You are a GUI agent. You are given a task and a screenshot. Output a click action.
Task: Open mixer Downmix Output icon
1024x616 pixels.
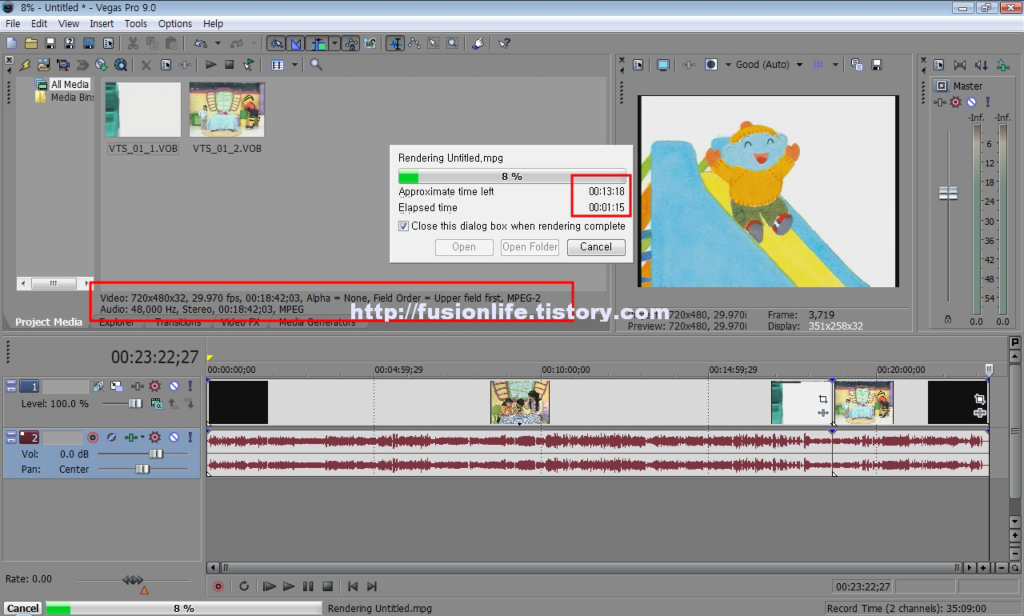coord(959,65)
